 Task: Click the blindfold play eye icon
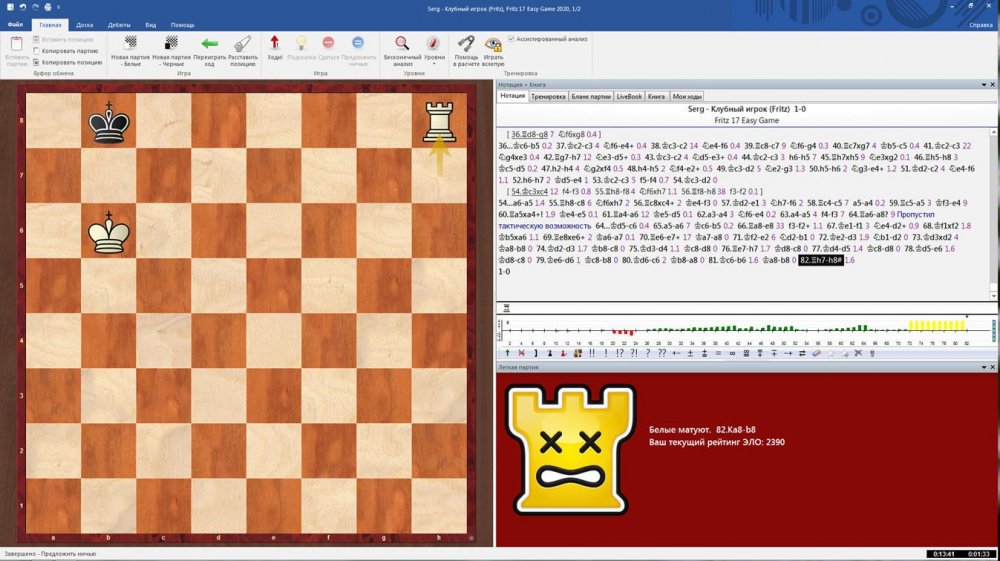tap(493, 49)
